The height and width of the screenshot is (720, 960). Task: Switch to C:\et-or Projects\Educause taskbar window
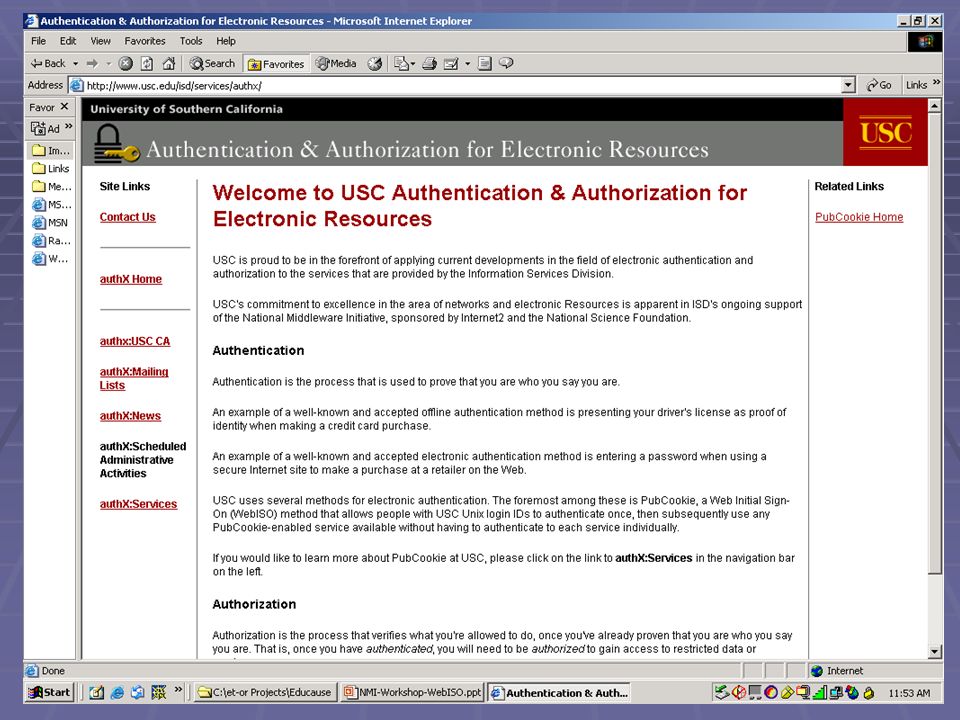(x=265, y=692)
